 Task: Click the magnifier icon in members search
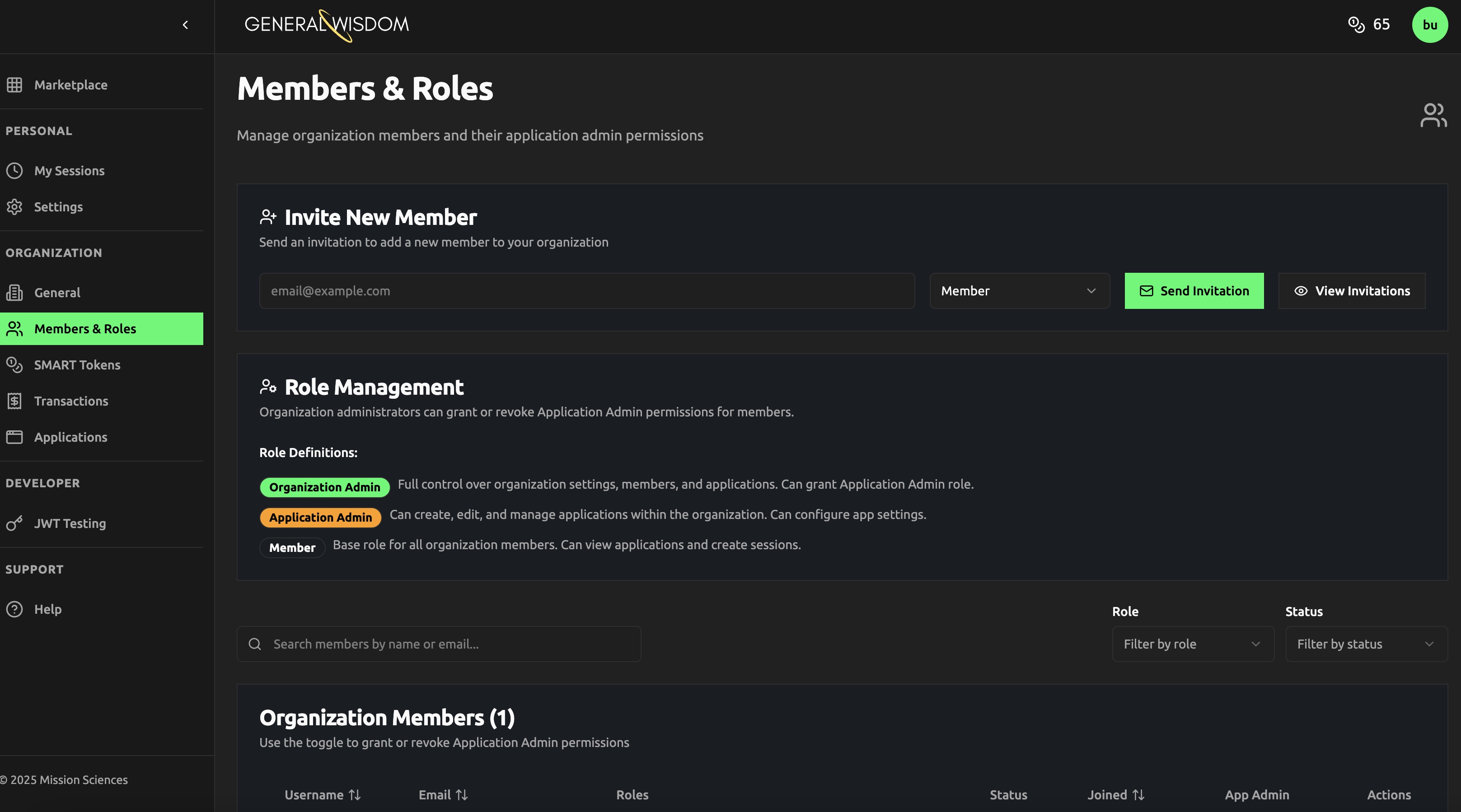pos(255,644)
